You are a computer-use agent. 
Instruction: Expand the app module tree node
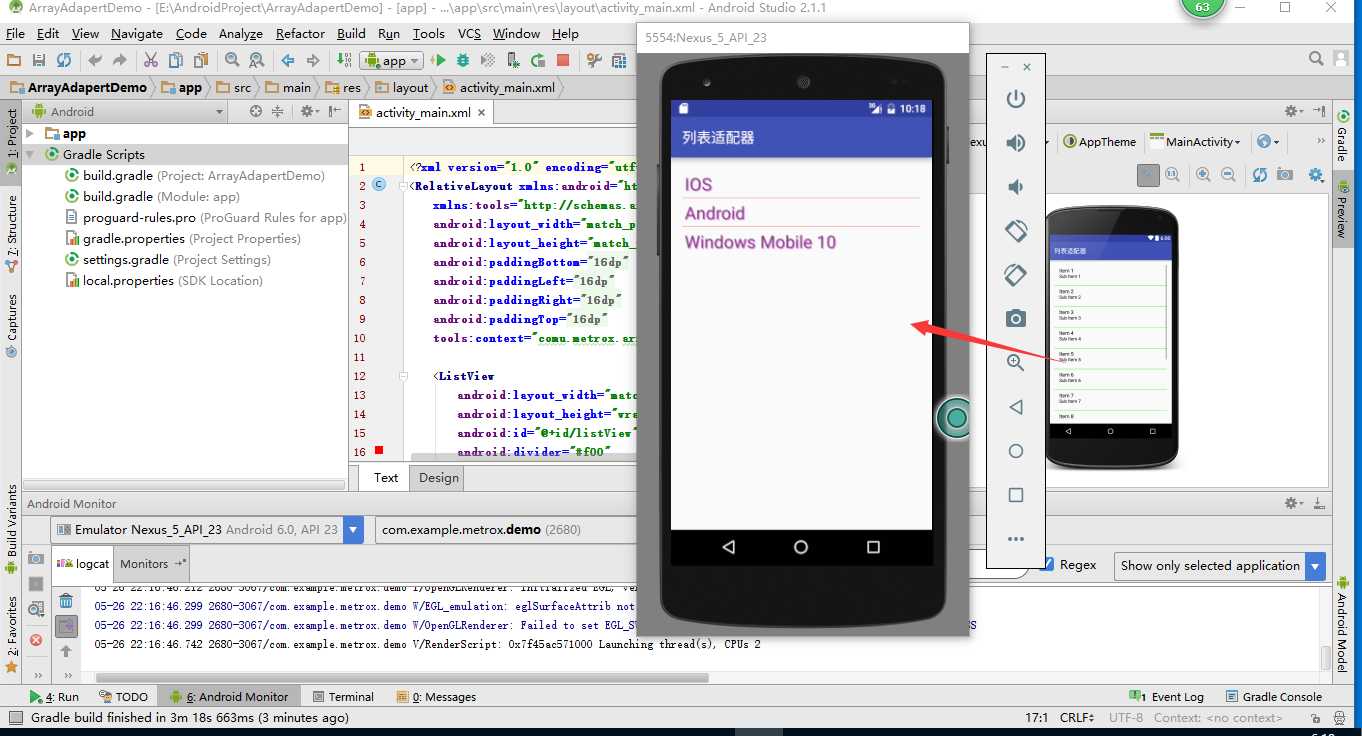coord(31,133)
